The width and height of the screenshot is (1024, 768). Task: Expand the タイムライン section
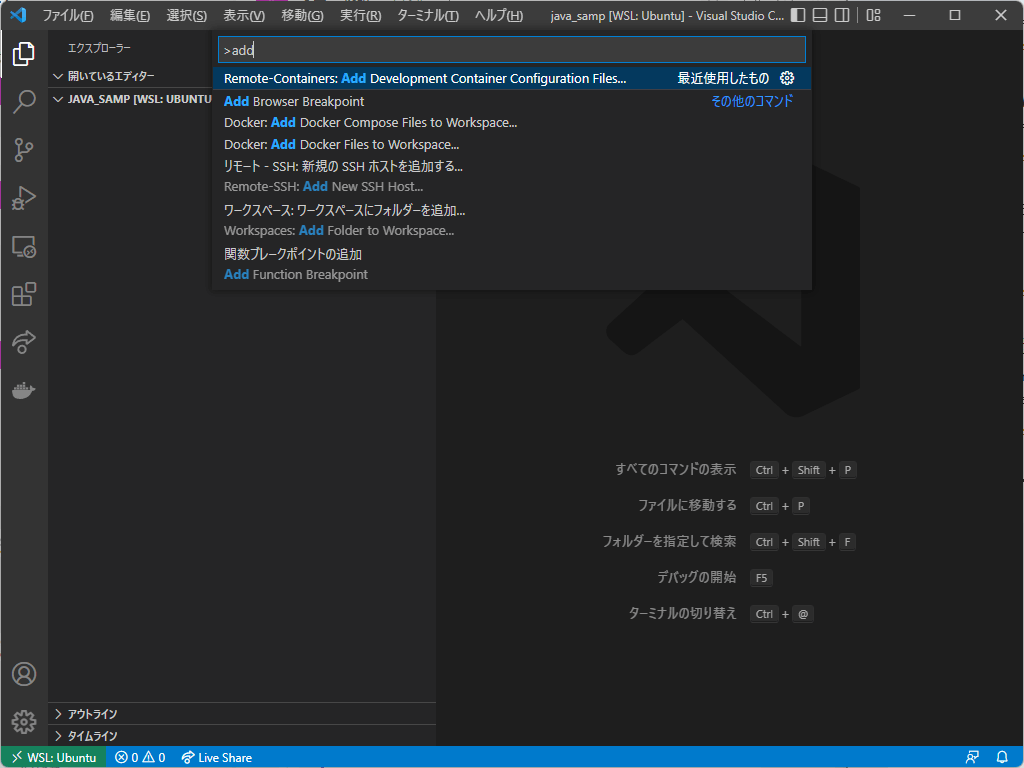pyautogui.click(x=242, y=736)
